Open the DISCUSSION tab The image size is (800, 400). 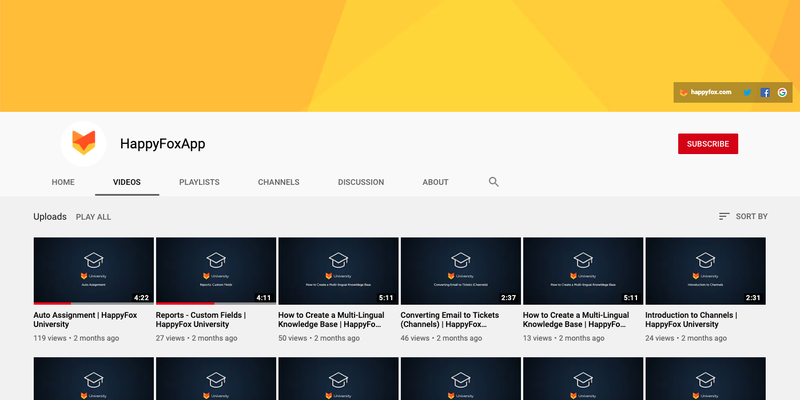(x=361, y=182)
